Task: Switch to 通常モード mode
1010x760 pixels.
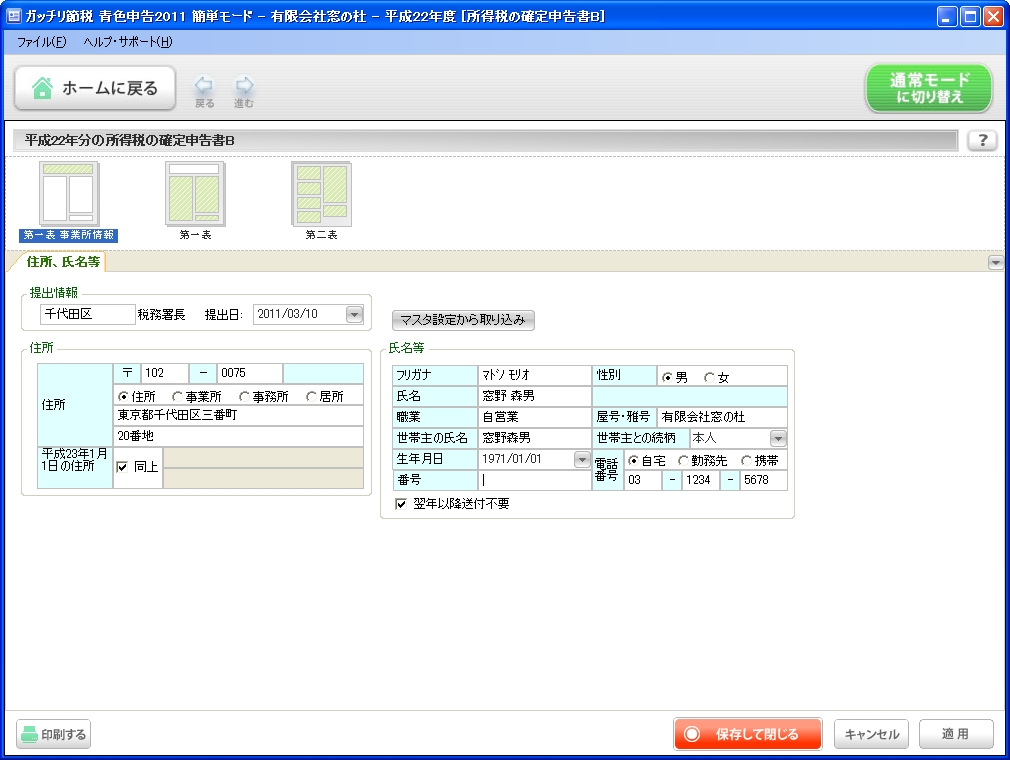Action: tap(928, 88)
